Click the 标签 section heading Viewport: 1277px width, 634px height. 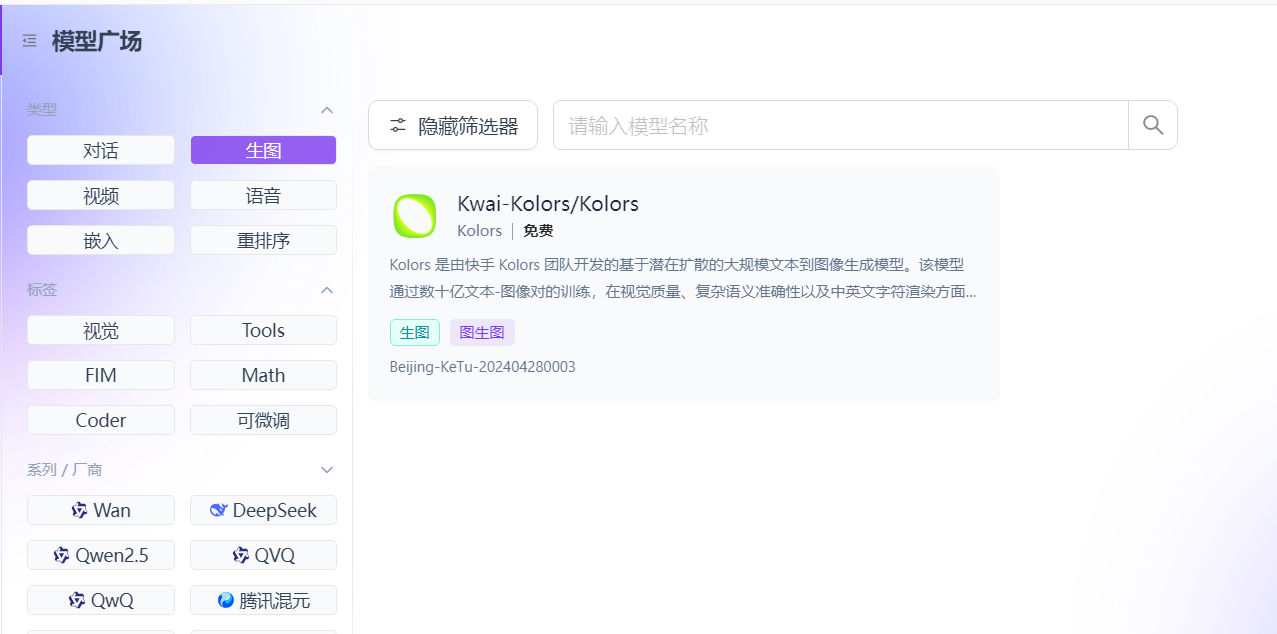coord(42,290)
